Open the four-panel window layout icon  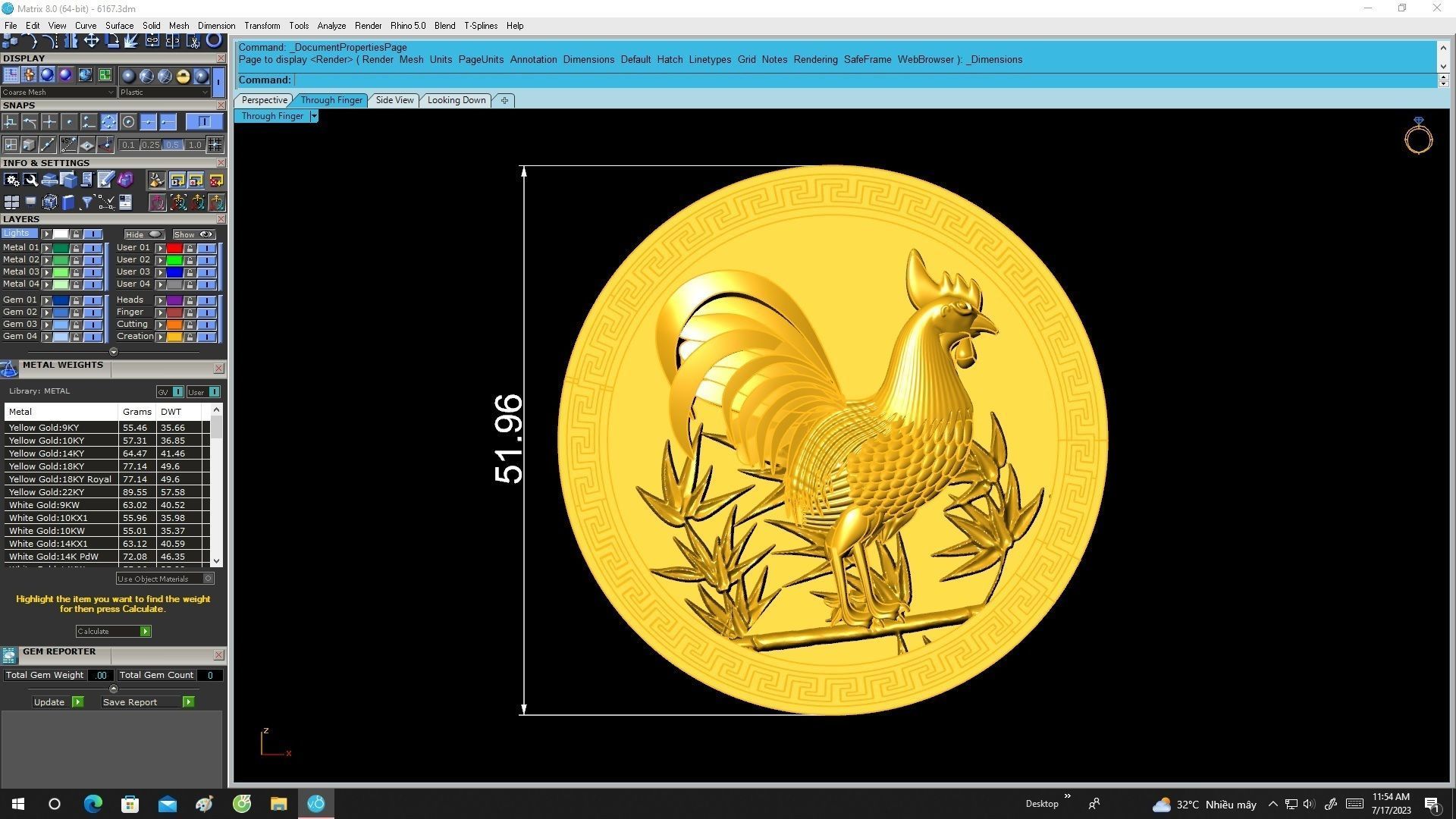coord(11,202)
